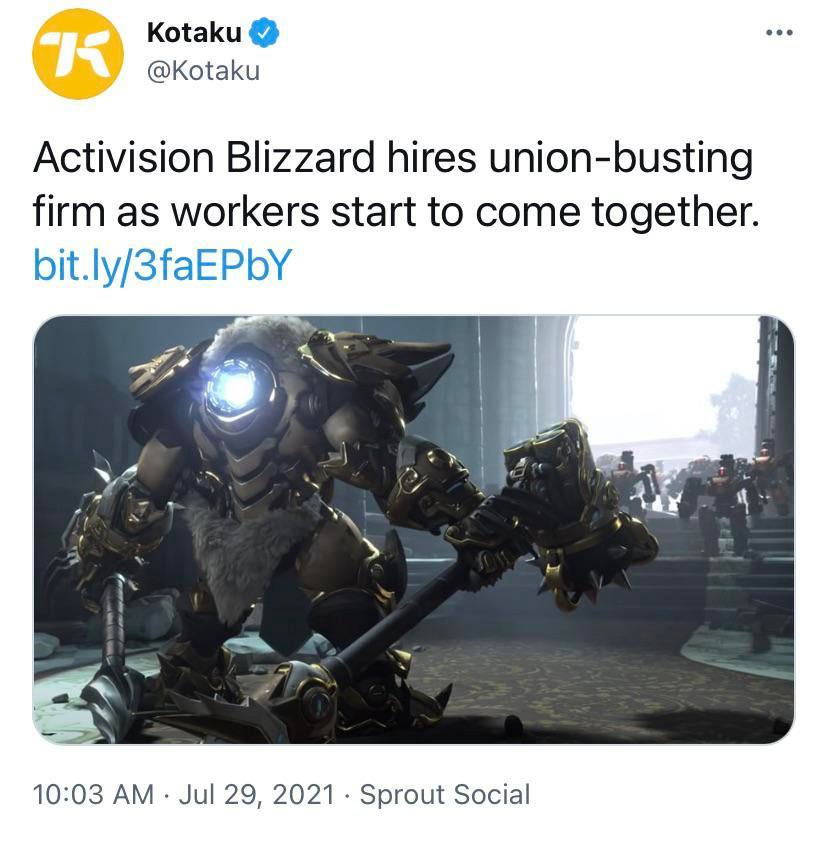Open the attached Overwatch image

click(x=413, y=530)
